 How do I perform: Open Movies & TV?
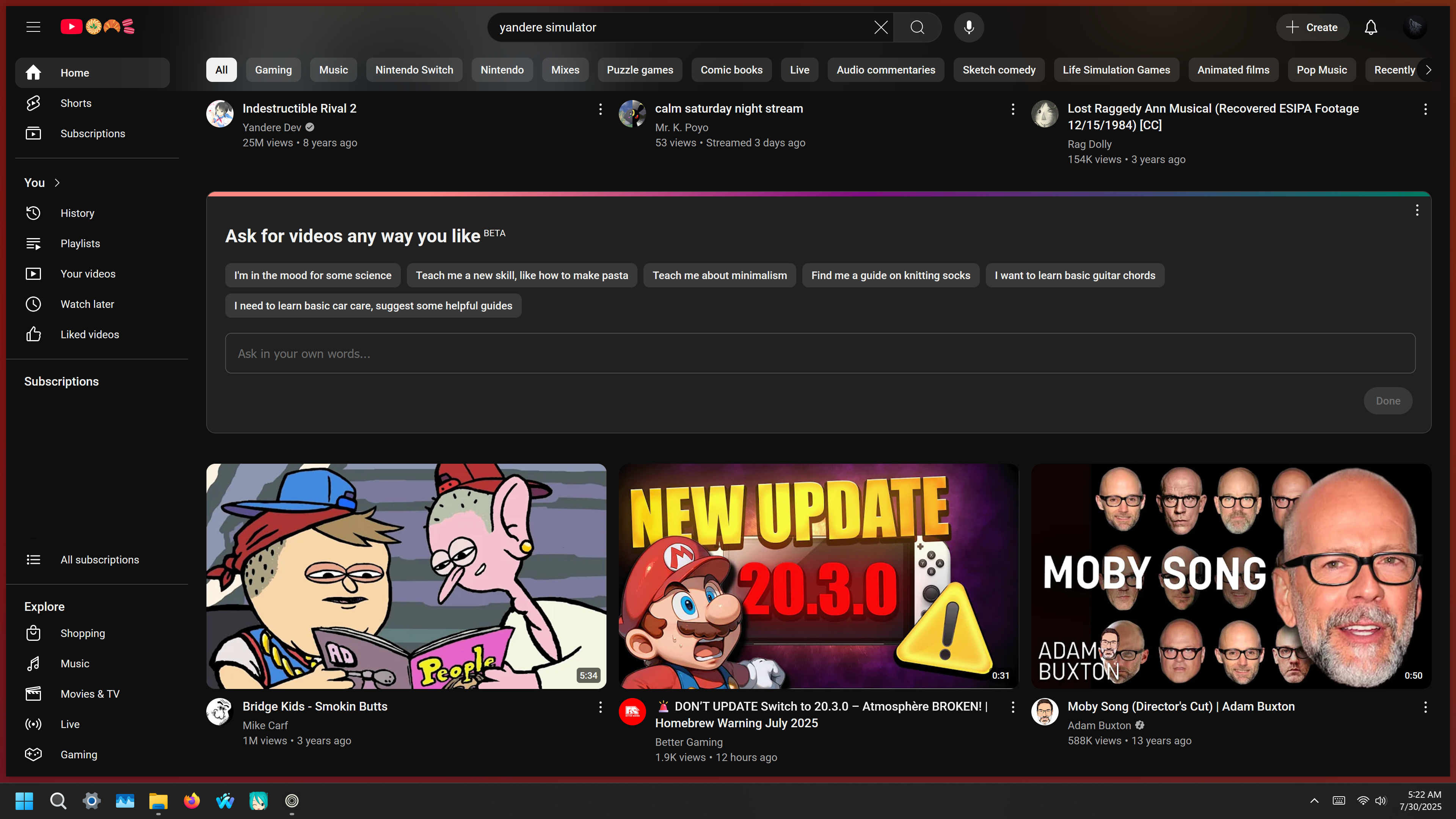pyautogui.click(x=93, y=694)
